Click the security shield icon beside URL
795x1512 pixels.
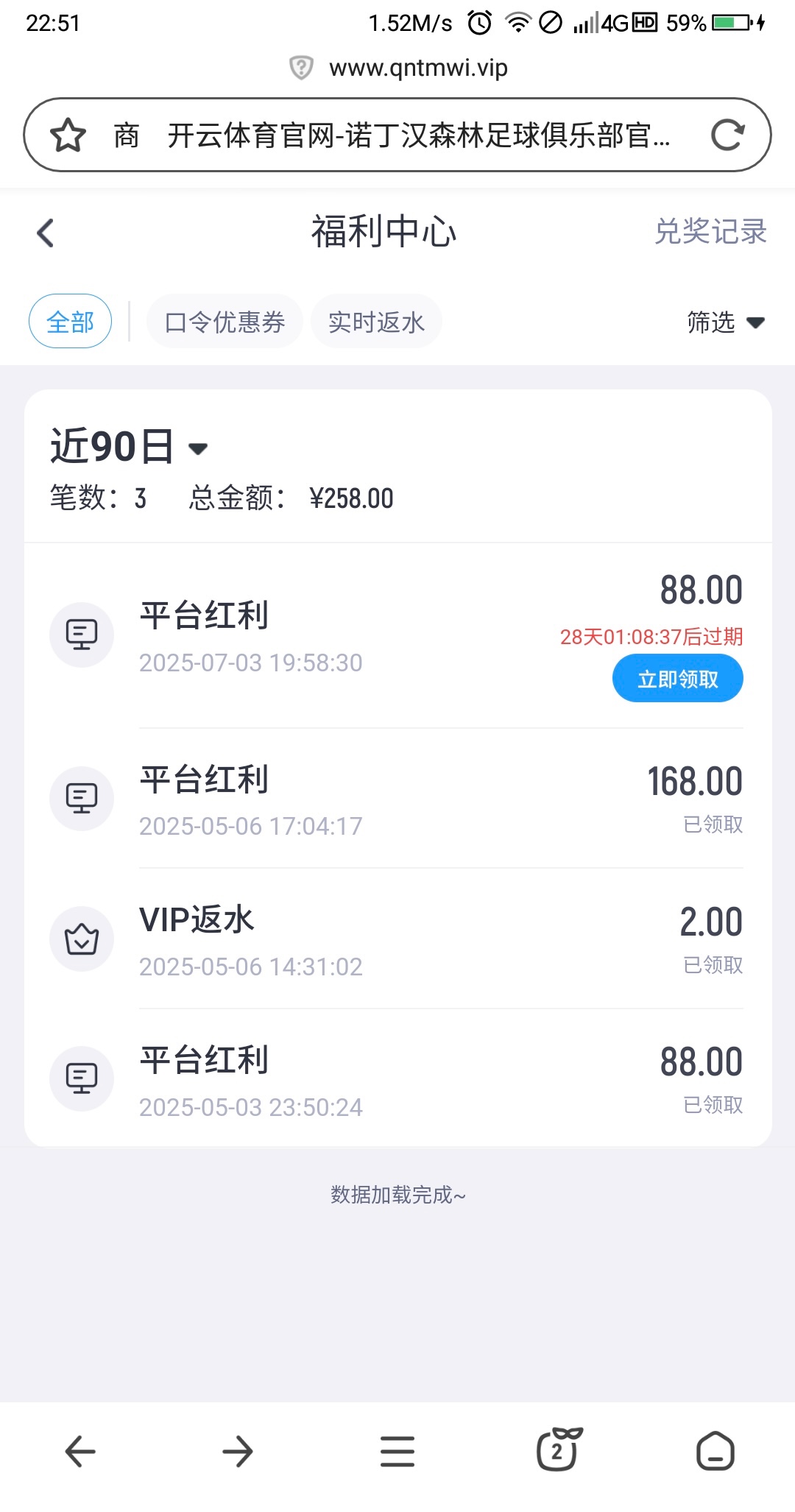pyautogui.click(x=301, y=68)
